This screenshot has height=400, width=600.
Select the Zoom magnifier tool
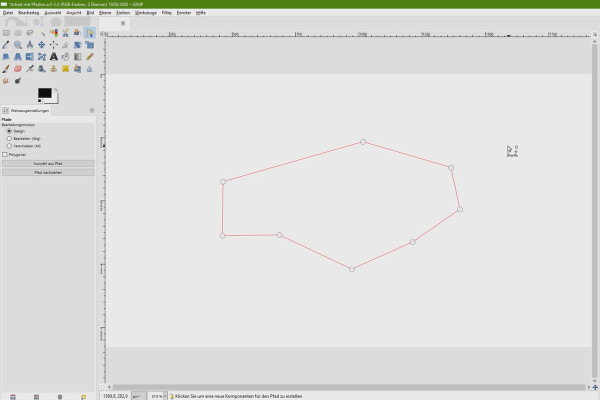point(18,45)
